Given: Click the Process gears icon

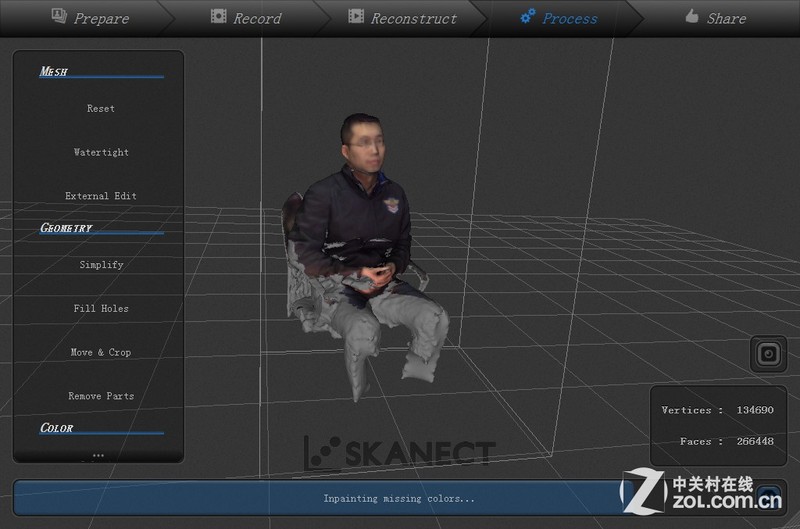Looking at the screenshot, I should tap(528, 16).
